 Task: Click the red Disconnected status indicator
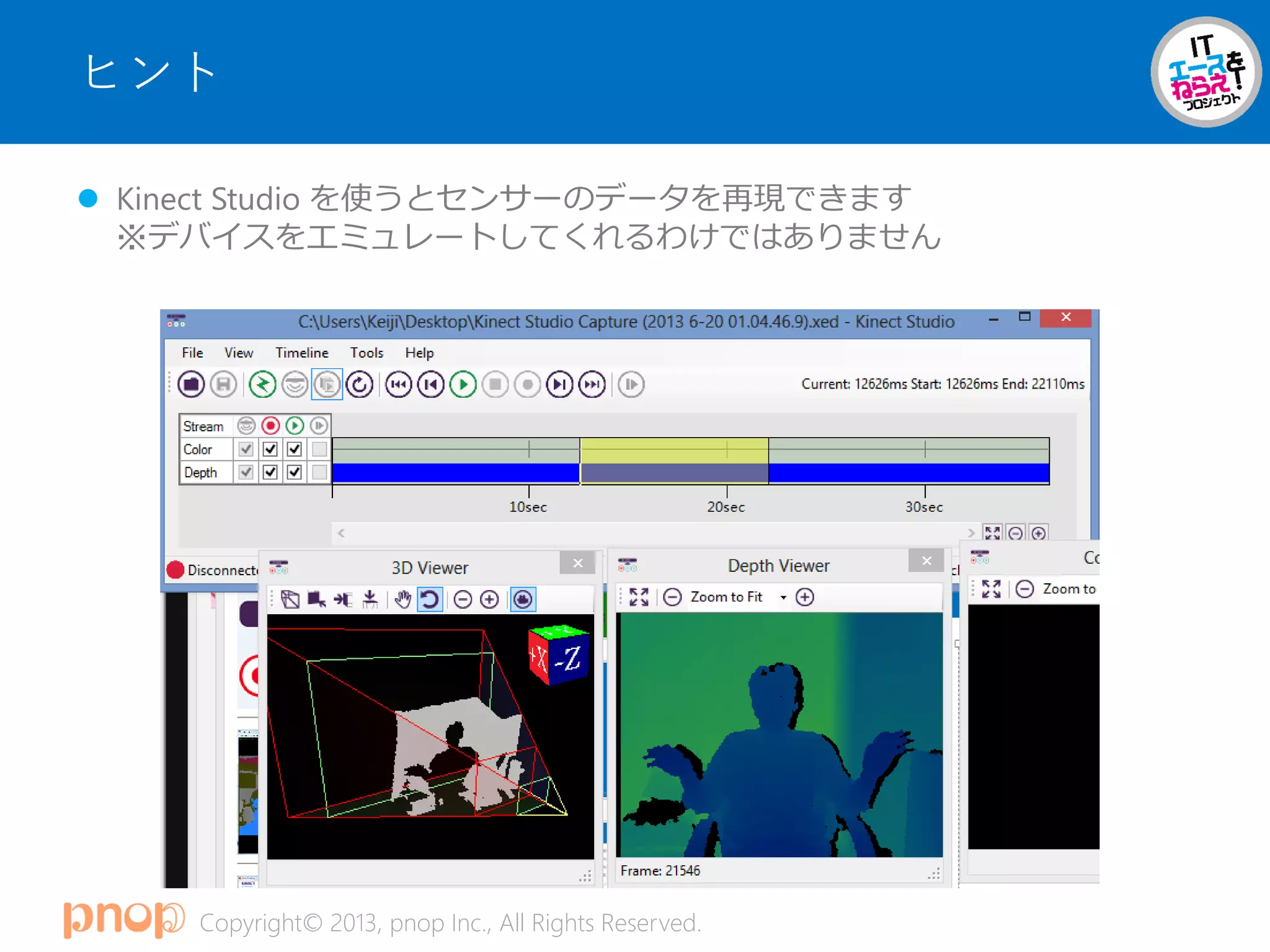pyautogui.click(x=175, y=570)
